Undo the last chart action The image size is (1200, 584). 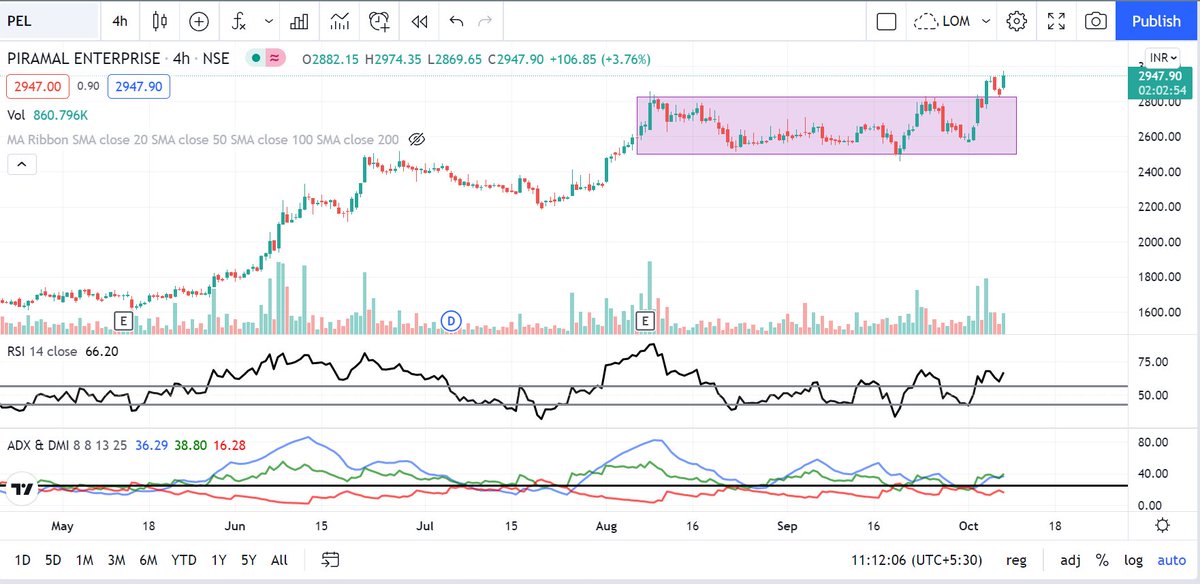(x=458, y=20)
